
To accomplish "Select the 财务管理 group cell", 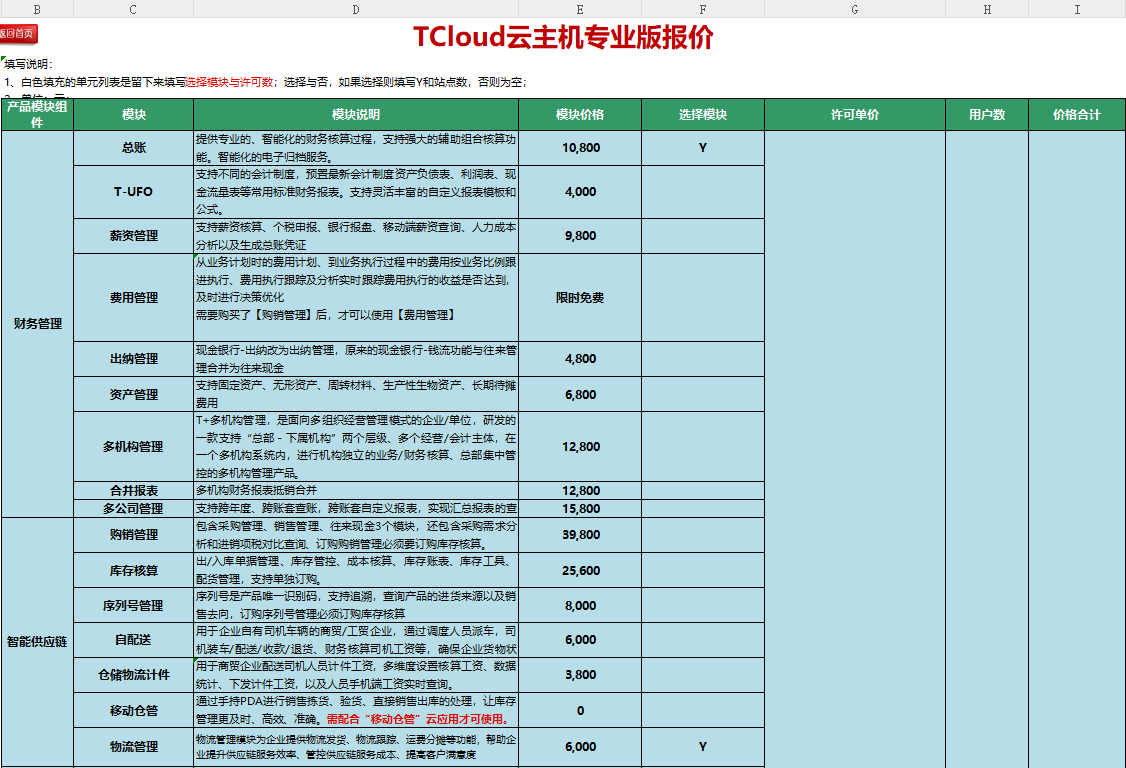I will click(37, 324).
